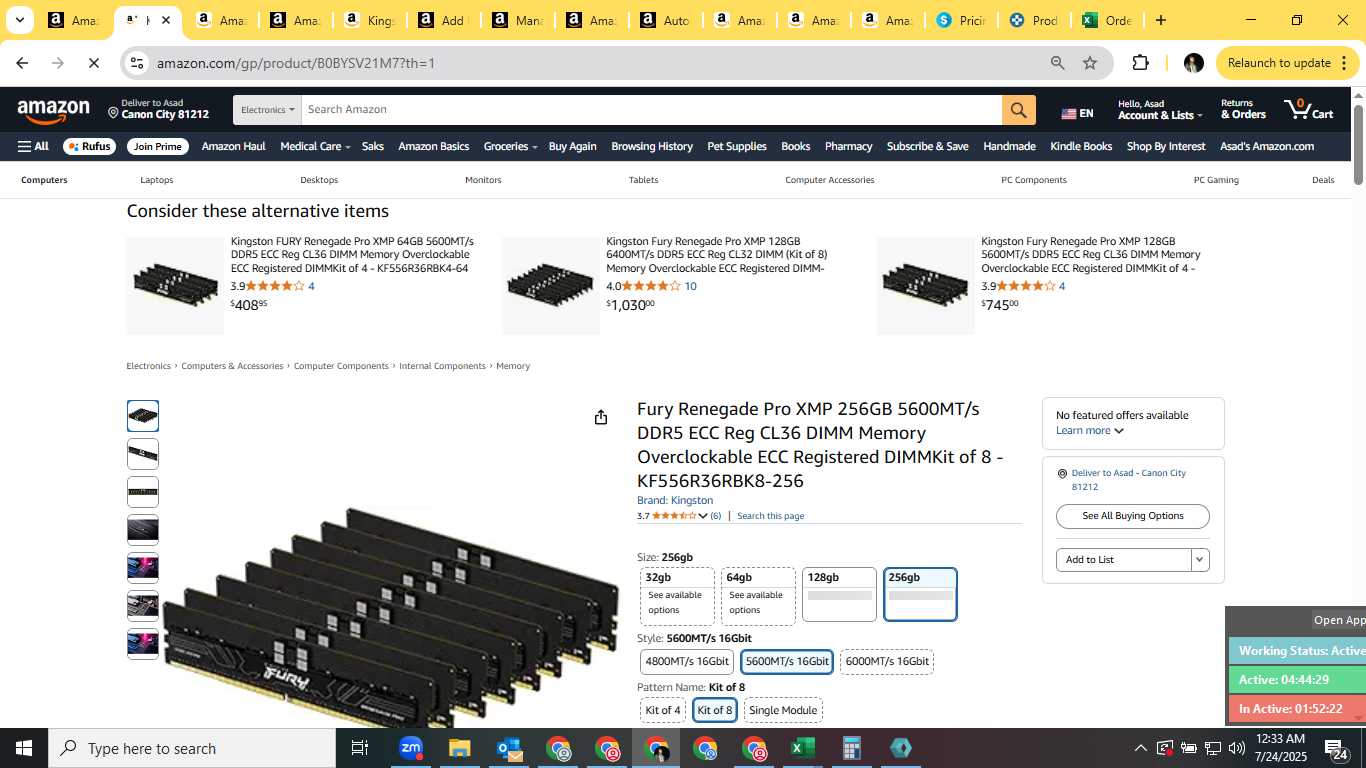Open the Amazon cart
The width and height of the screenshot is (1366, 768).
click(1309, 110)
